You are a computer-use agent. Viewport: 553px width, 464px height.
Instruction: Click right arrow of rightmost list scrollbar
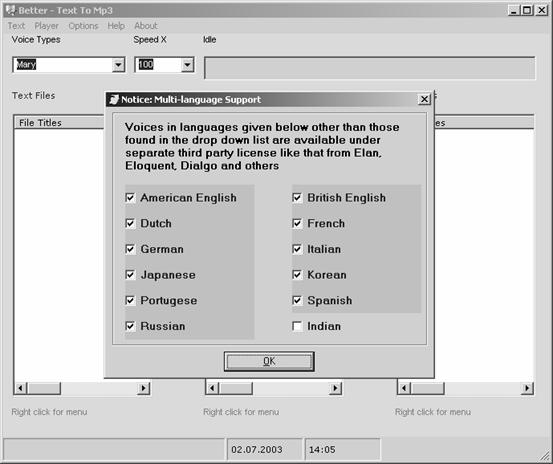click(527, 388)
